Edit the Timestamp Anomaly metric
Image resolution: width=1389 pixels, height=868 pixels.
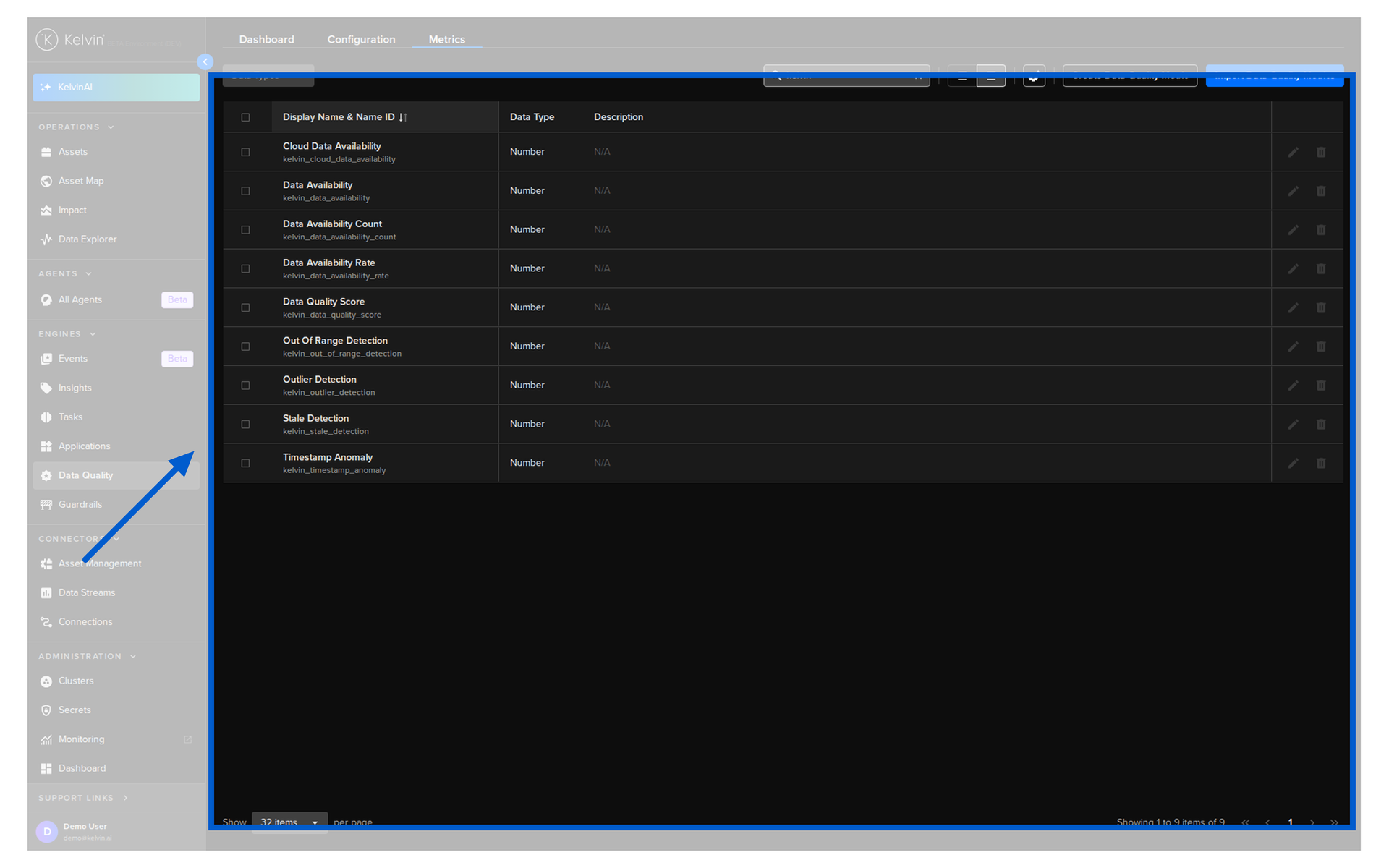pyautogui.click(x=1293, y=463)
